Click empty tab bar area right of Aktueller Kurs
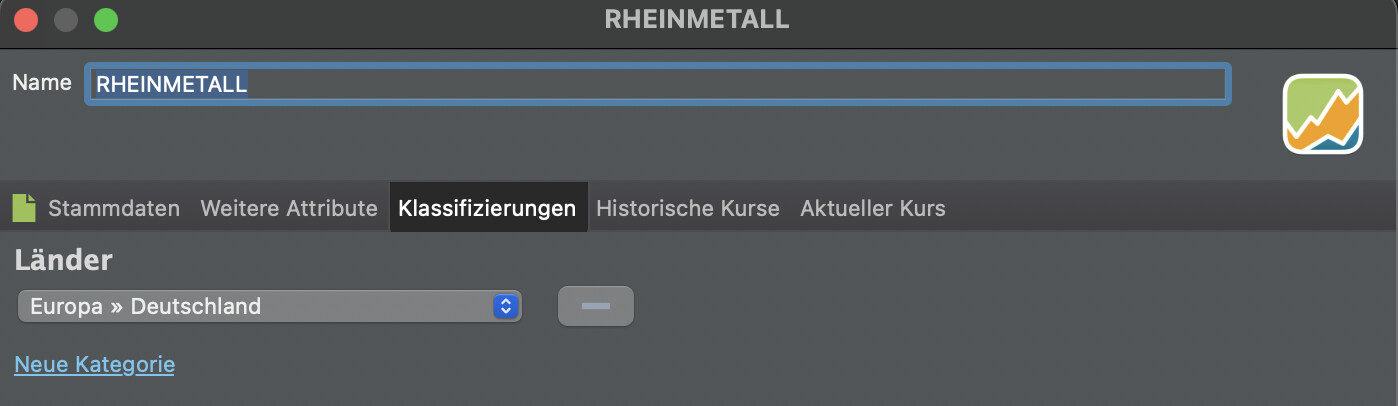The height and width of the screenshot is (406, 1398). click(x=1170, y=208)
